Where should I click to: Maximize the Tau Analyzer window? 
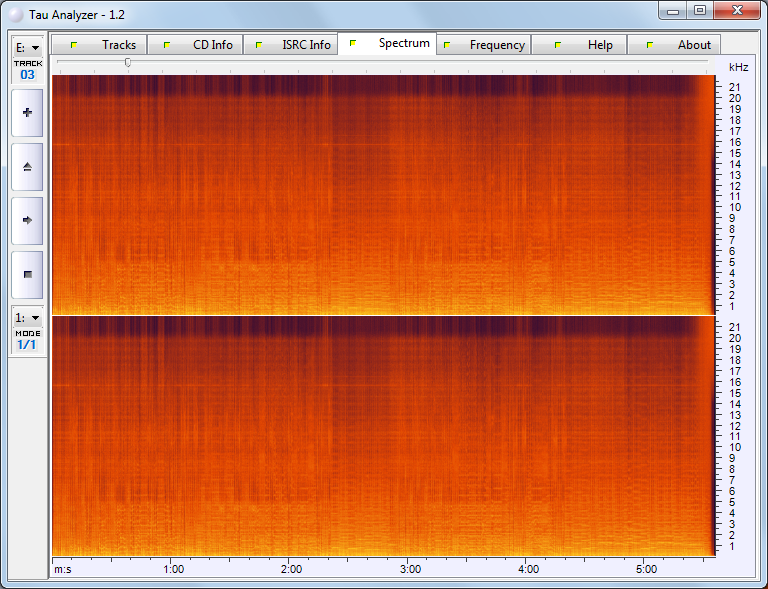click(x=700, y=10)
